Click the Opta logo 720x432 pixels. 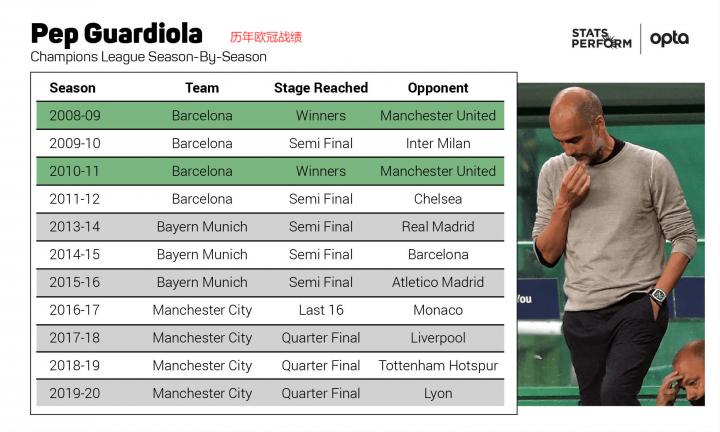click(669, 39)
